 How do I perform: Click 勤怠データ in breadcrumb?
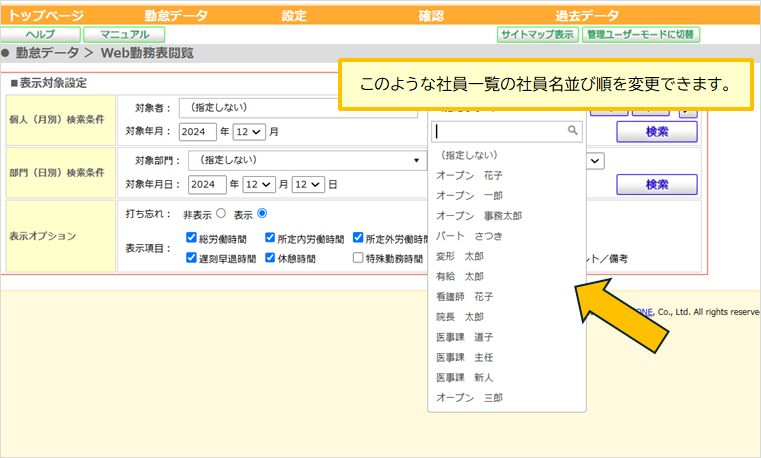[x=47, y=53]
